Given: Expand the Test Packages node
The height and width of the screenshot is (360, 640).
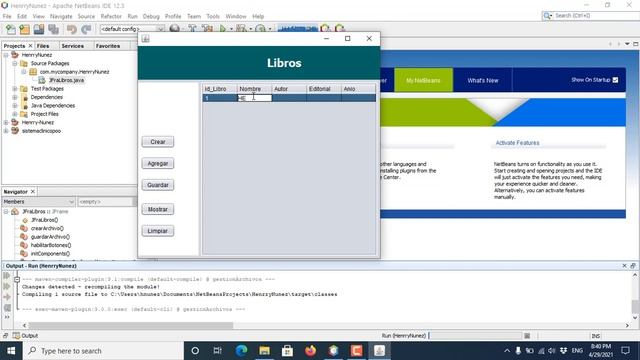Looking at the screenshot, I should tap(15, 89).
